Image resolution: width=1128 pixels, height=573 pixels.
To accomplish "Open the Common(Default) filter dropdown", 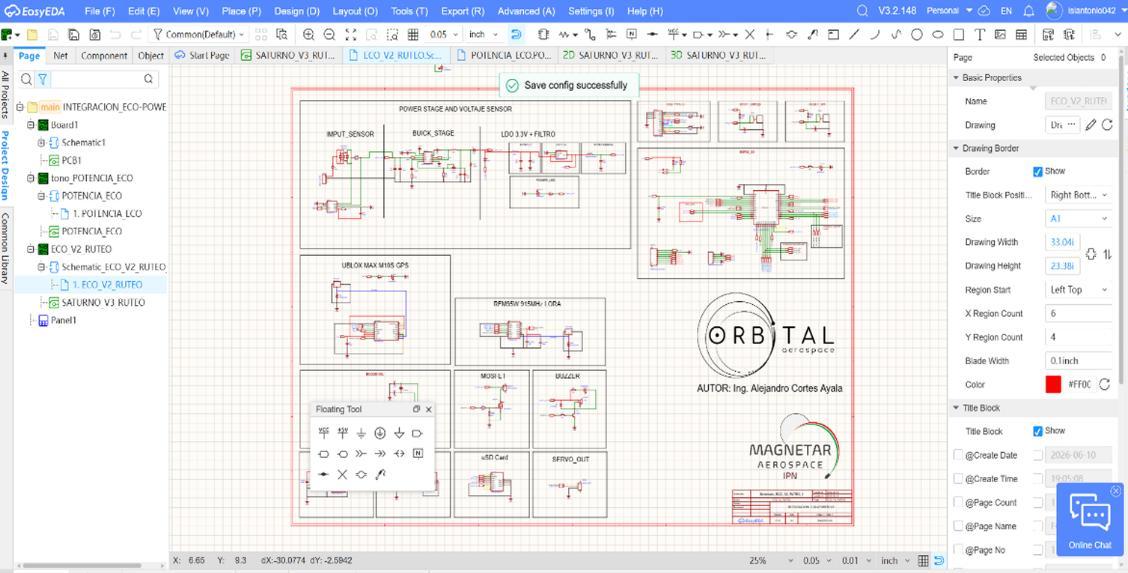I will point(200,35).
